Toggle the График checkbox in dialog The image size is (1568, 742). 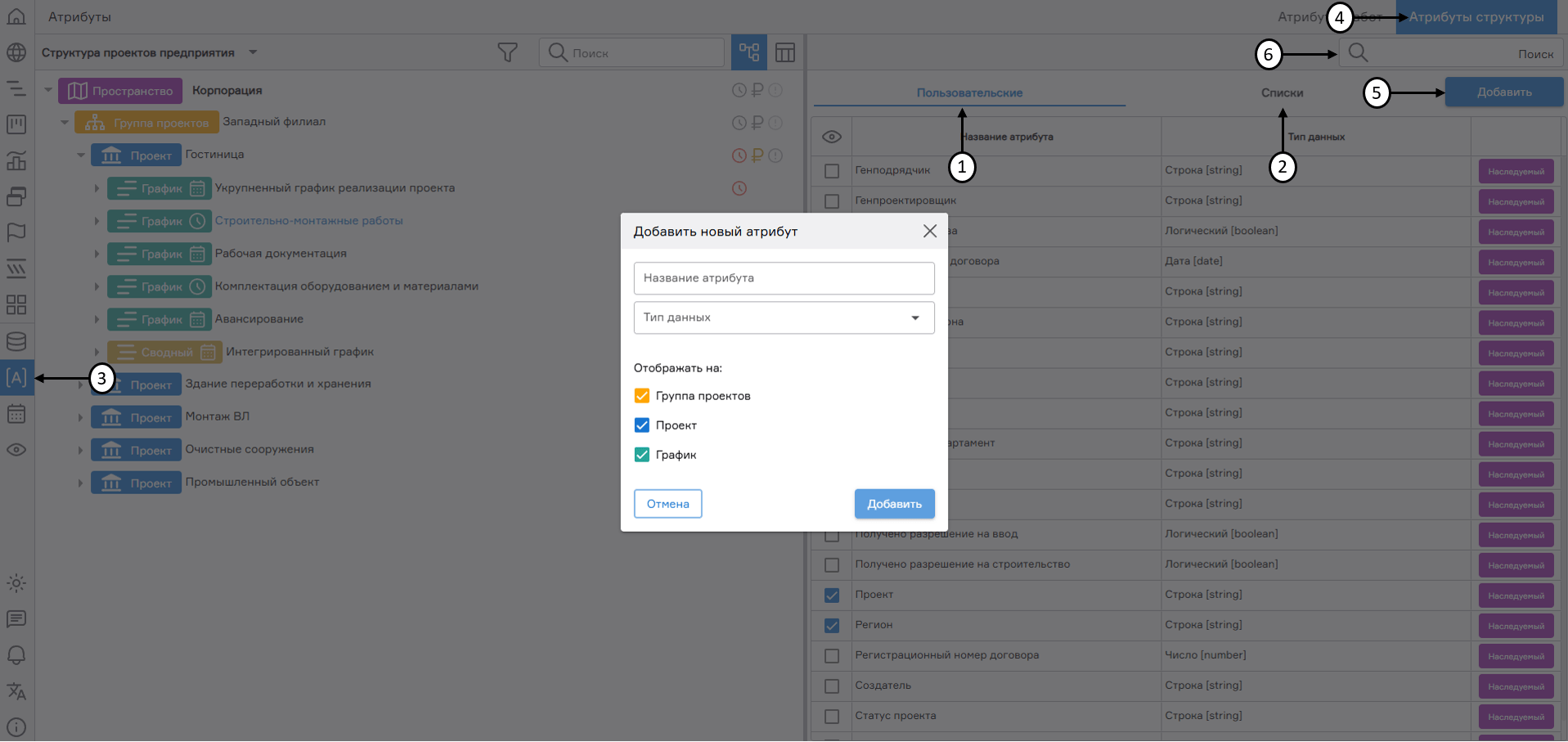click(x=642, y=455)
